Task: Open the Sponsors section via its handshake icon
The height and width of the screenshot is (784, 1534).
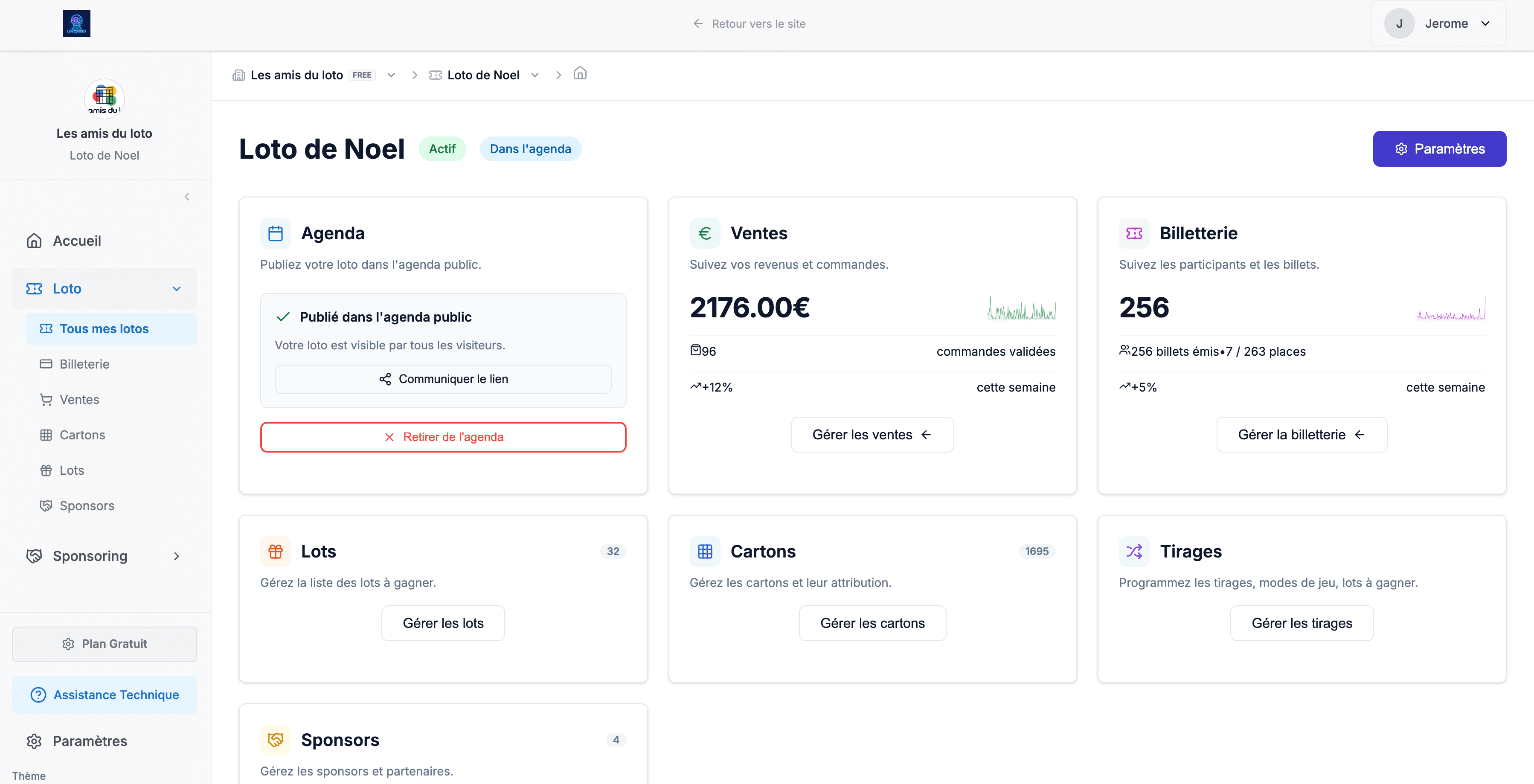Action: (x=46, y=505)
